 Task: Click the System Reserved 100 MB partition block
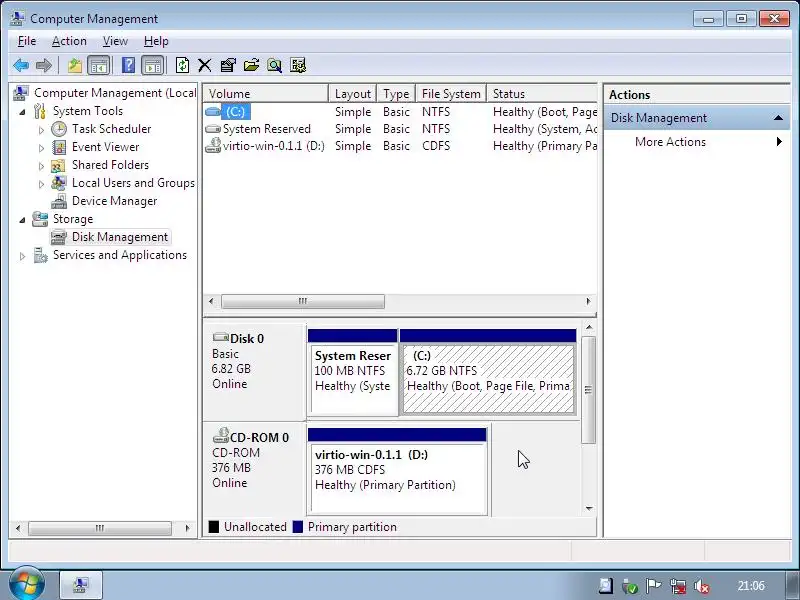coord(353,372)
